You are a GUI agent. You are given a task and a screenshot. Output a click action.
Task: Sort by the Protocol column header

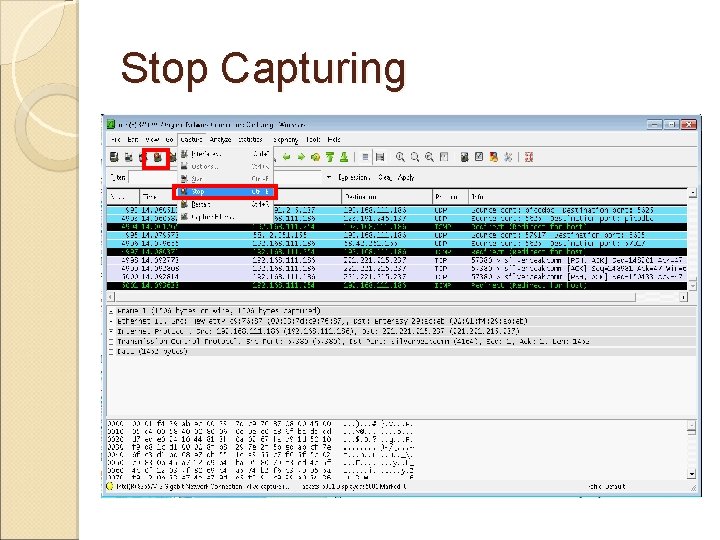click(x=450, y=197)
